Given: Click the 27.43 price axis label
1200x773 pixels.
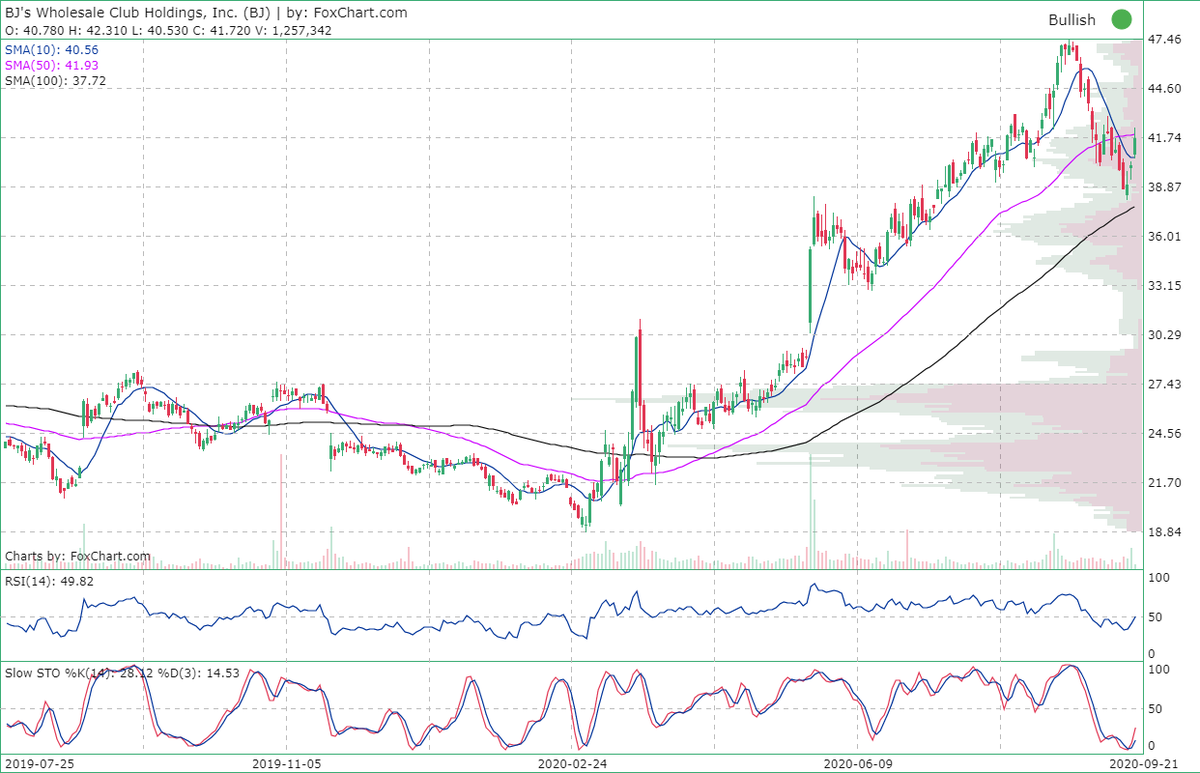Looking at the screenshot, I should pyautogui.click(x=1166, y=384).
